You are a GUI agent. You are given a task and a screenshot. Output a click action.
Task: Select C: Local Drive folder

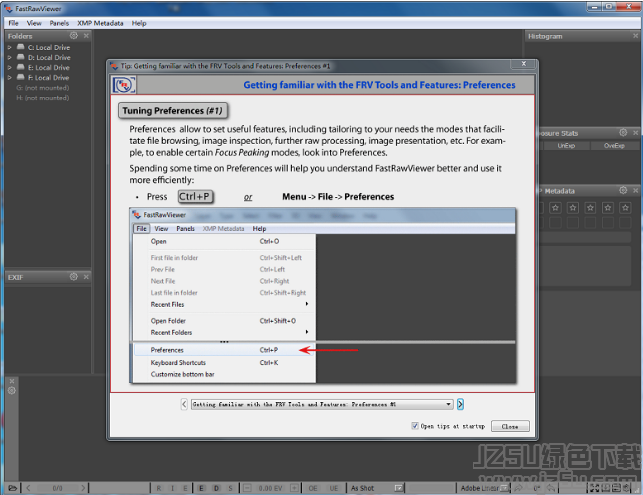49,47
